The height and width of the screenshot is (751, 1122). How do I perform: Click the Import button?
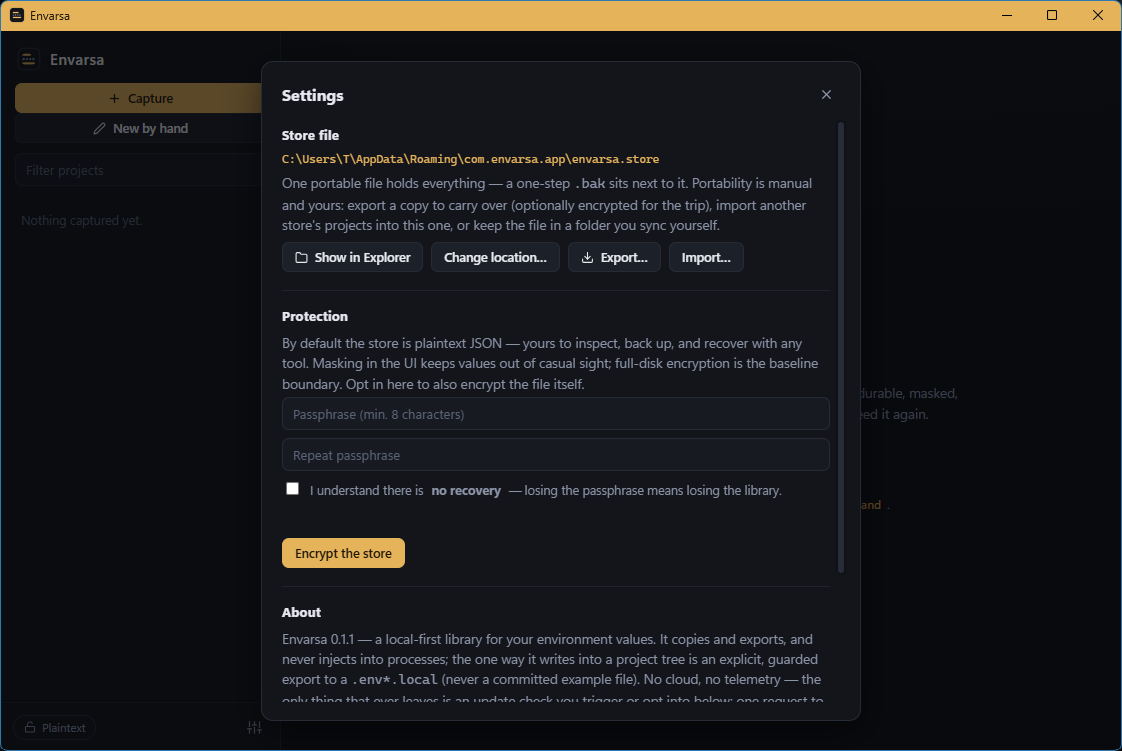click(706, 257)
